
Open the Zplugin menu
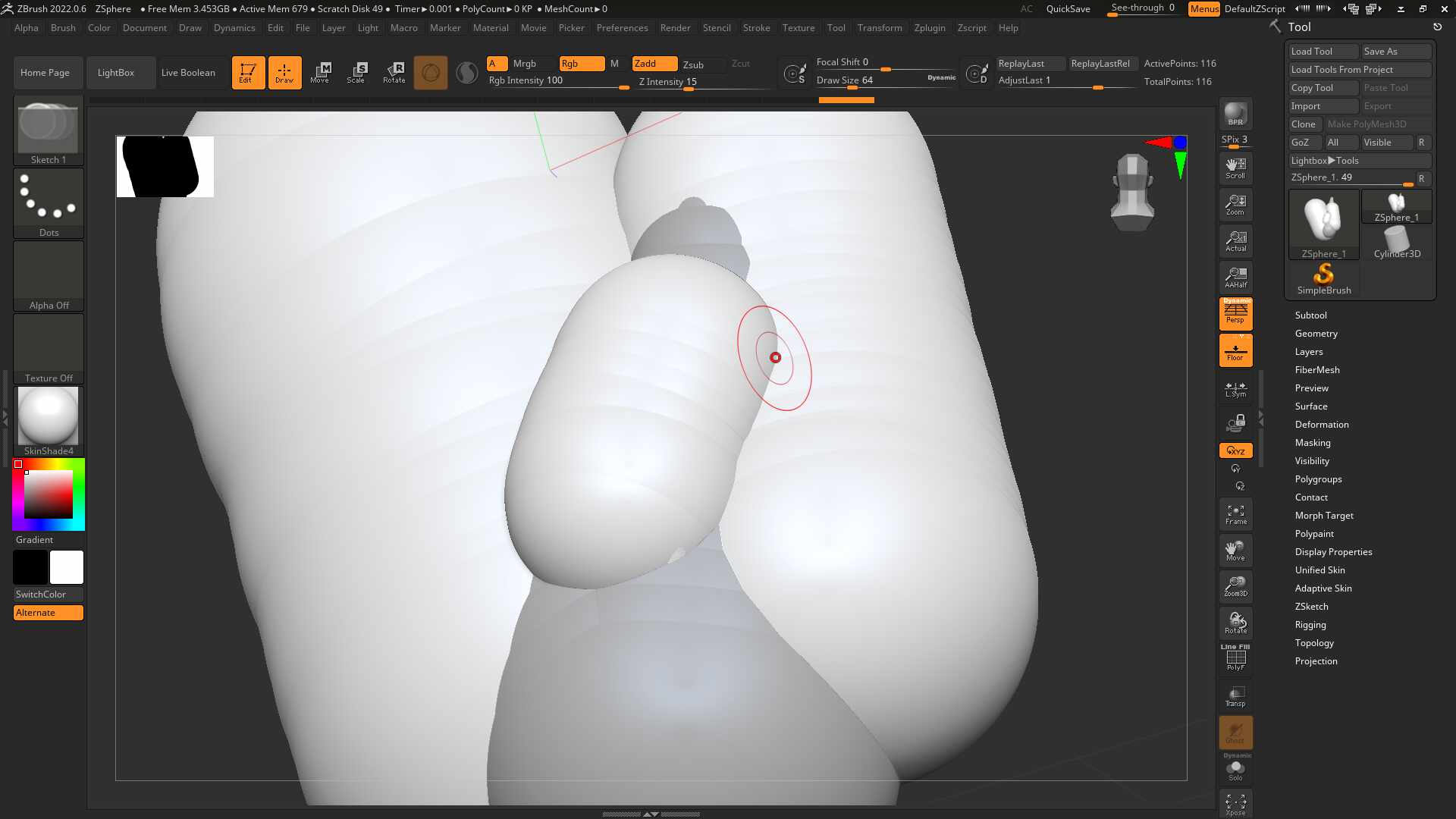[x=929, y=28]
